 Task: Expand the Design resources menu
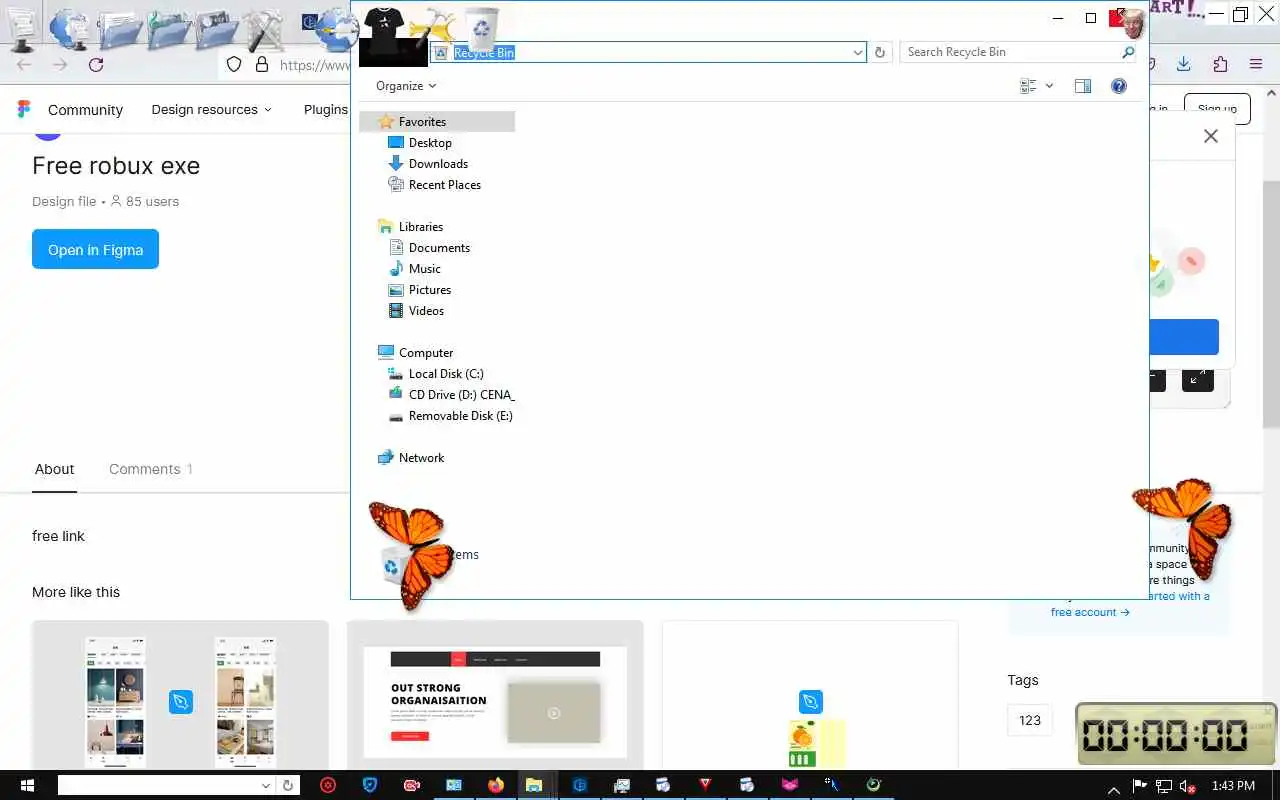pyautogui.click(x=211, y=110)
